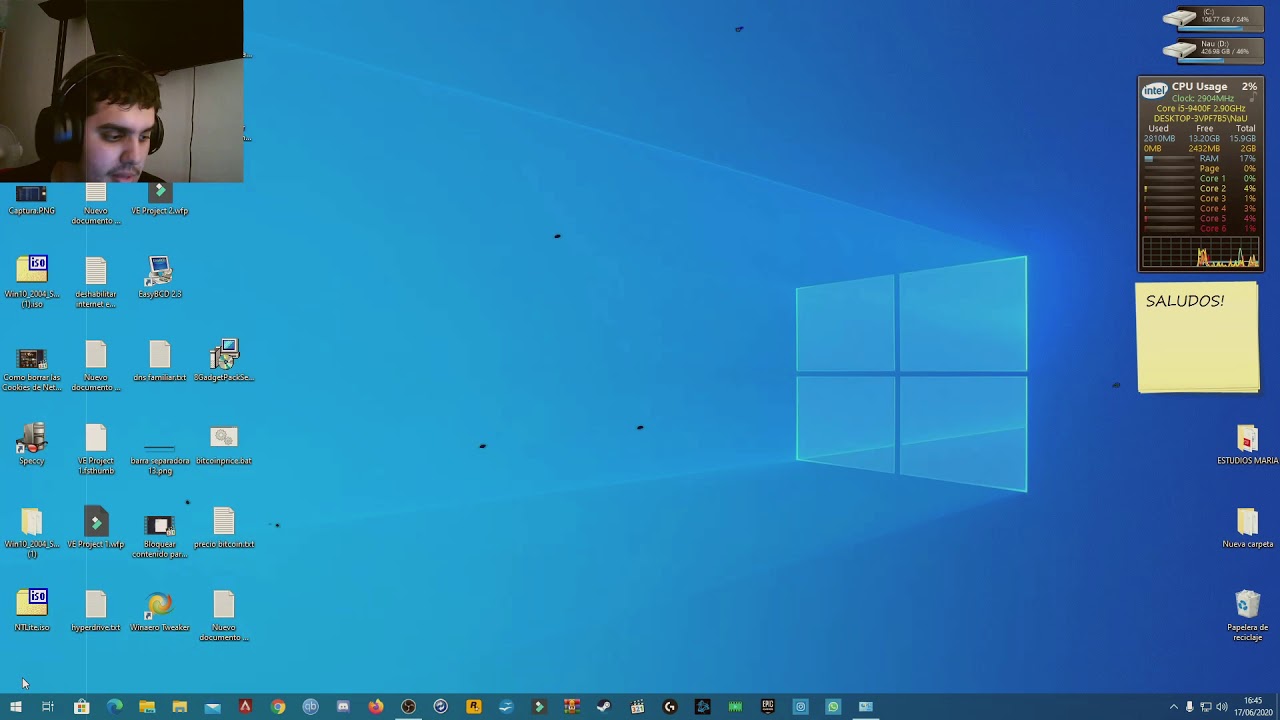Select the Winaero Tweaker shortcut
The image size is (1280, 720).
point(160,611)
